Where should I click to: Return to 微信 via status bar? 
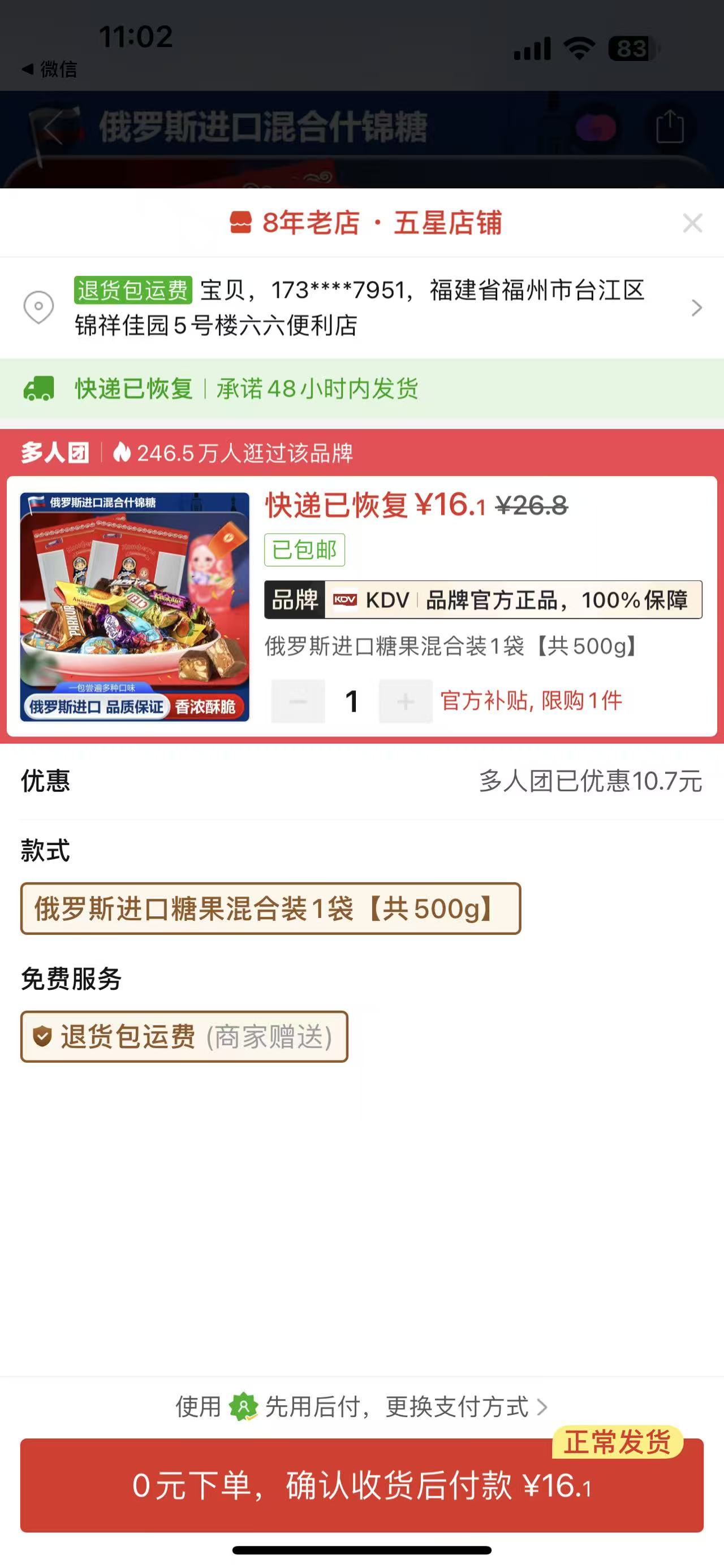pos(50,70)
